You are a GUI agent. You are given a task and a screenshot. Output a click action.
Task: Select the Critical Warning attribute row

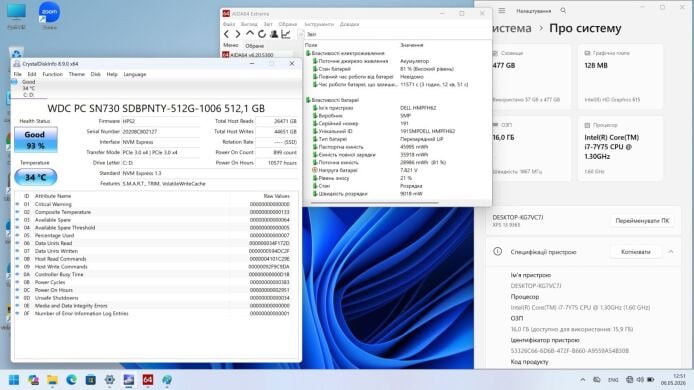tap(157, 204)
